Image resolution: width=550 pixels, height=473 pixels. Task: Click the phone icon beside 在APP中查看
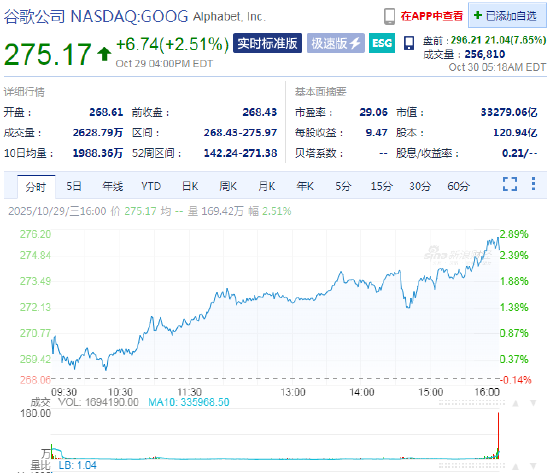point(389,16)
